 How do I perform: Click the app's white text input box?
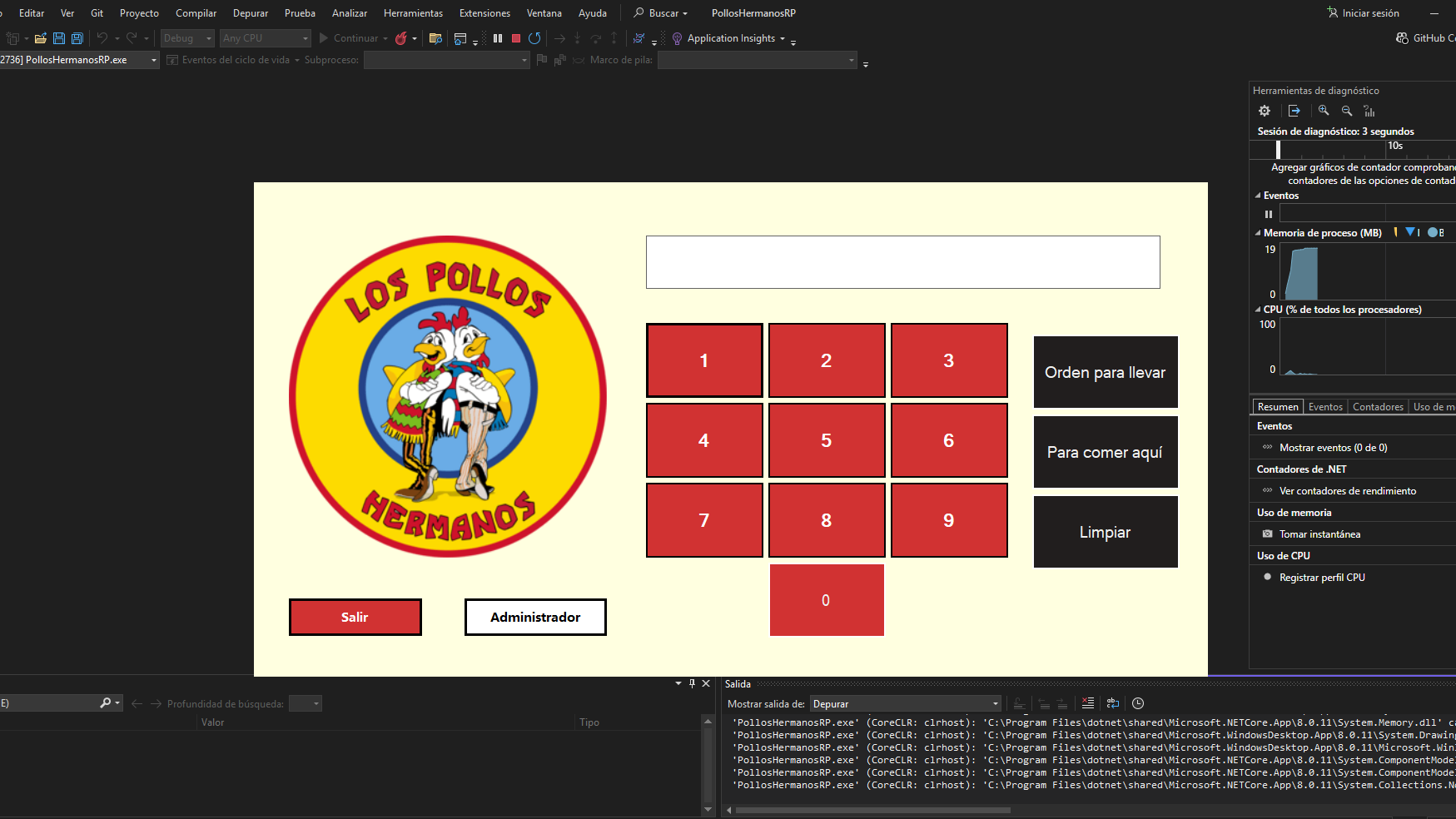[x=903, y=262]
